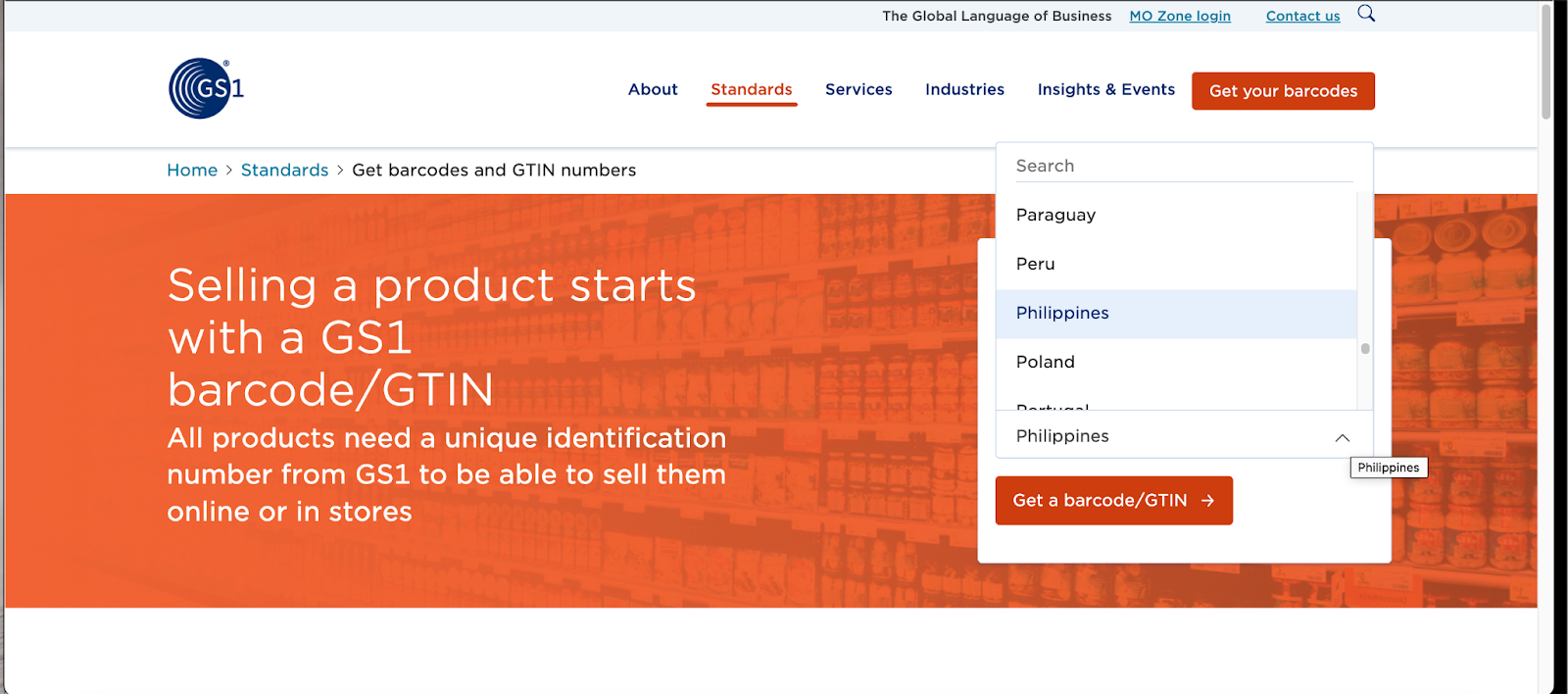
Task: Open the Contact us link
Action: (1302, 16)
